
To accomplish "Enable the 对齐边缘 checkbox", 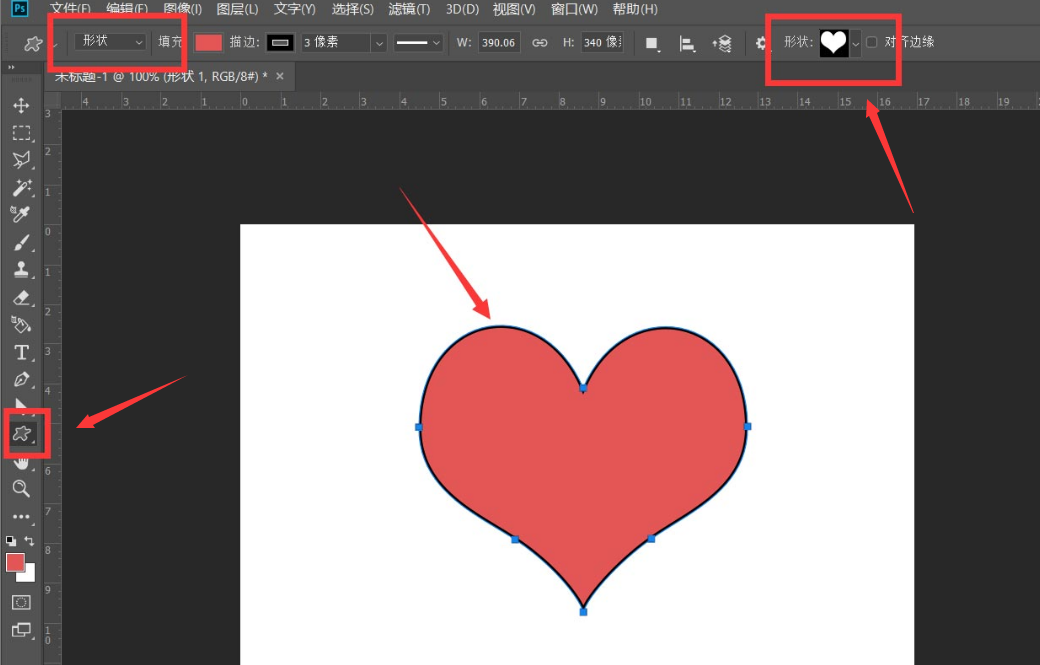I will tap(872, 43).
